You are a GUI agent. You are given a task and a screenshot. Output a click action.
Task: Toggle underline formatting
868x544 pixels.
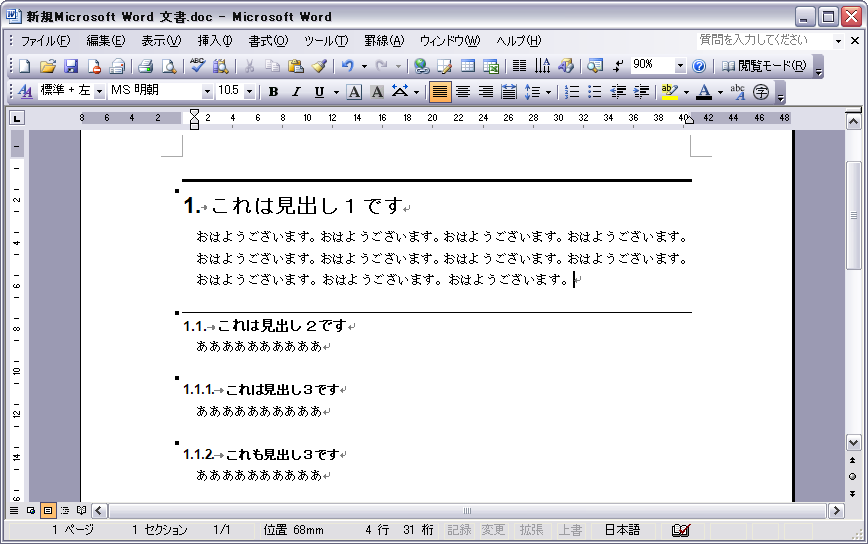click(x=319, y=92)
